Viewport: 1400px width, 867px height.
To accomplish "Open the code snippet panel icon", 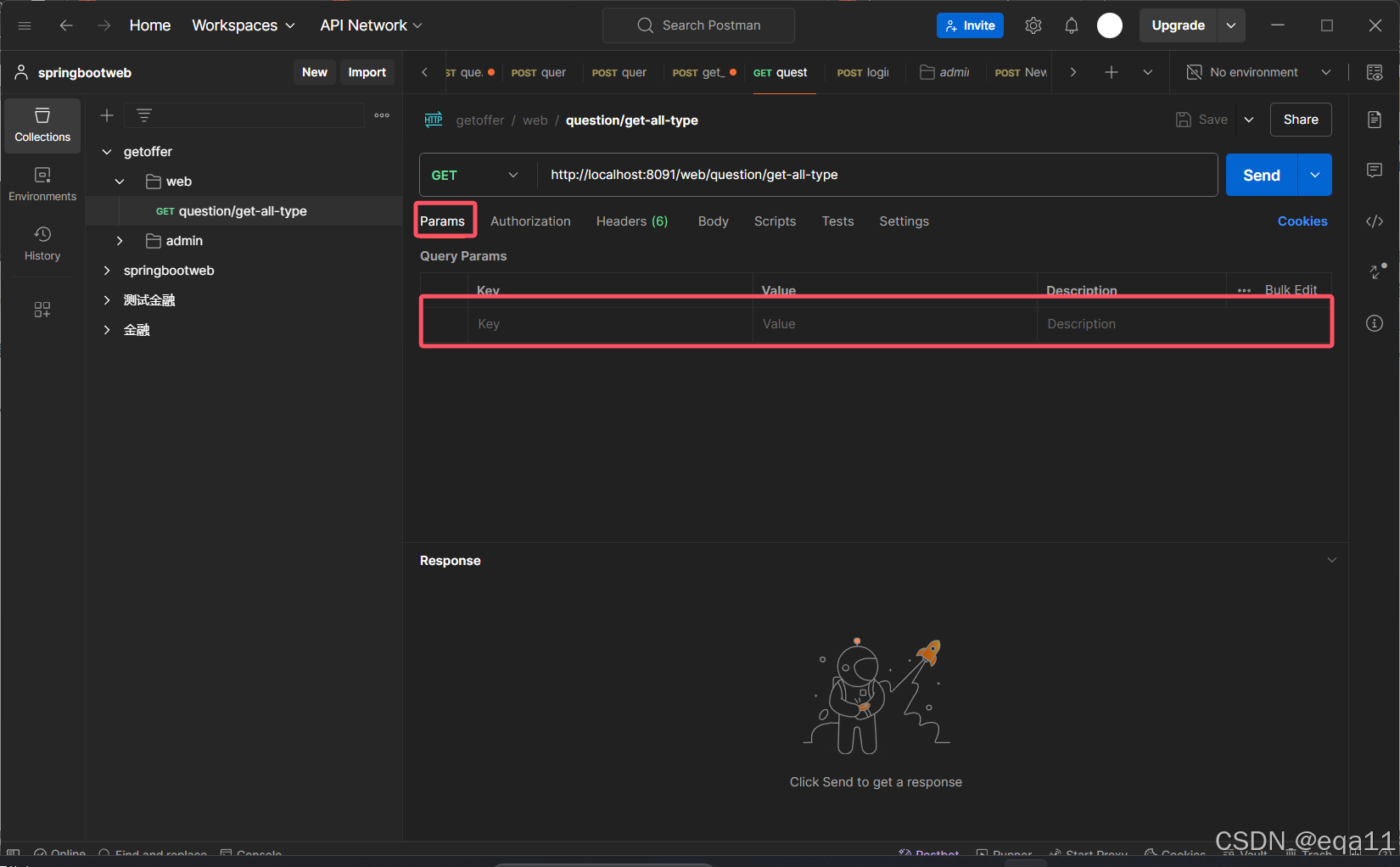I will click(1374, 221).
